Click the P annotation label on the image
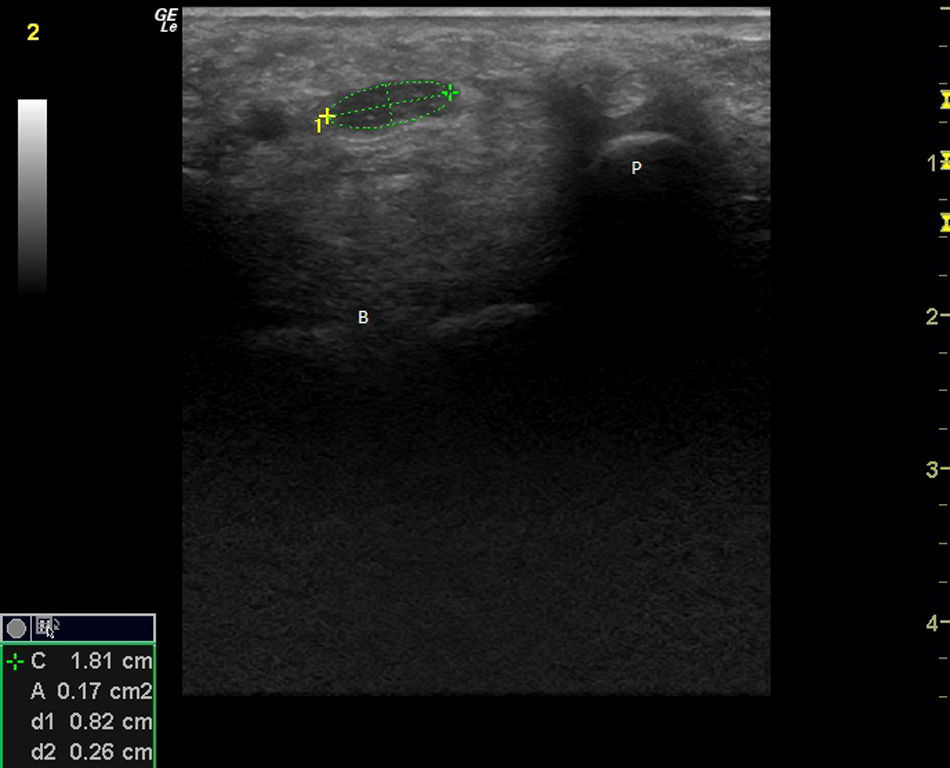The image size is (950, 768). [636, 168]
